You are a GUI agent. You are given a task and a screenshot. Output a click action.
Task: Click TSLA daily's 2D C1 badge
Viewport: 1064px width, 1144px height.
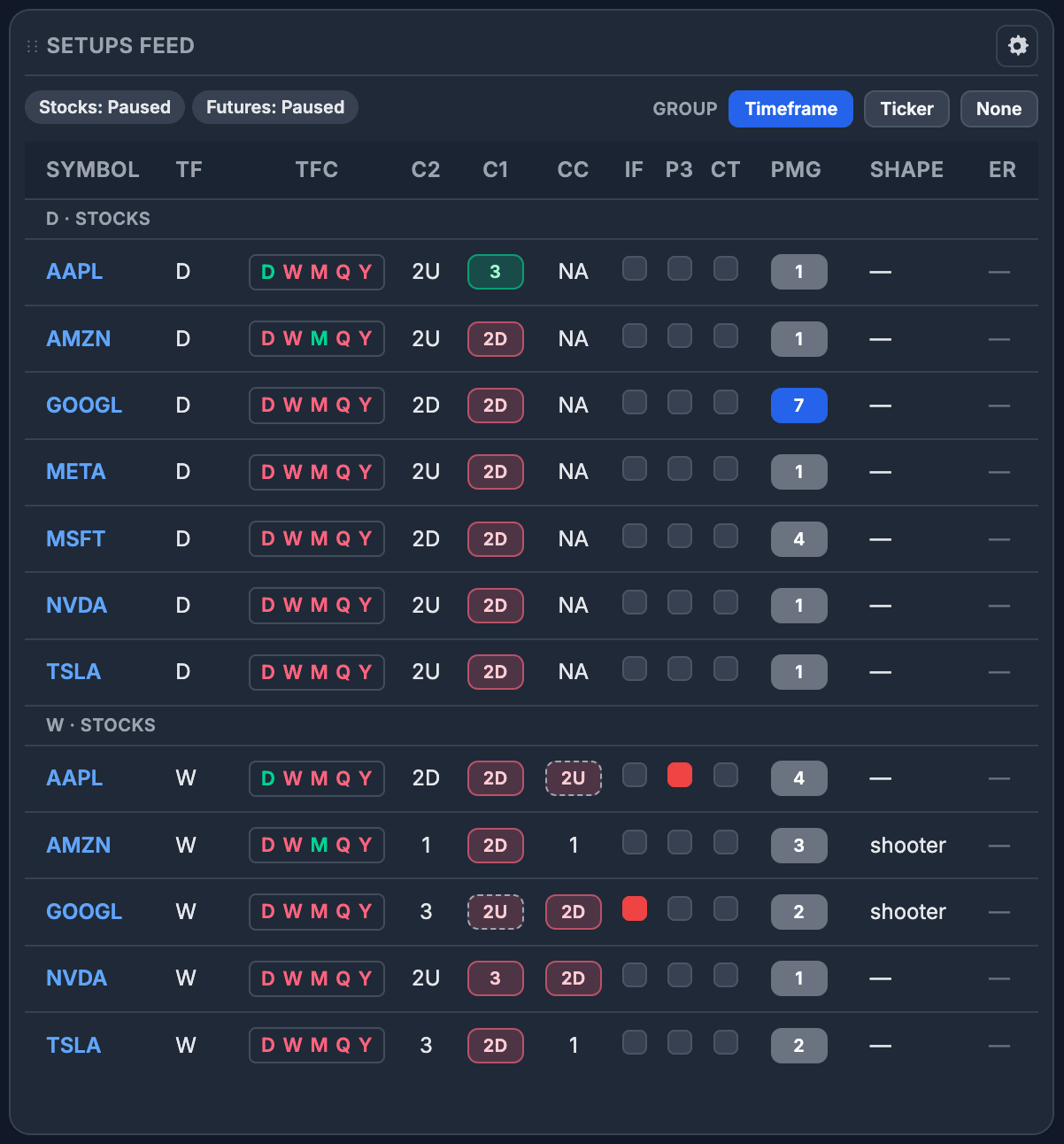(495, 672)
